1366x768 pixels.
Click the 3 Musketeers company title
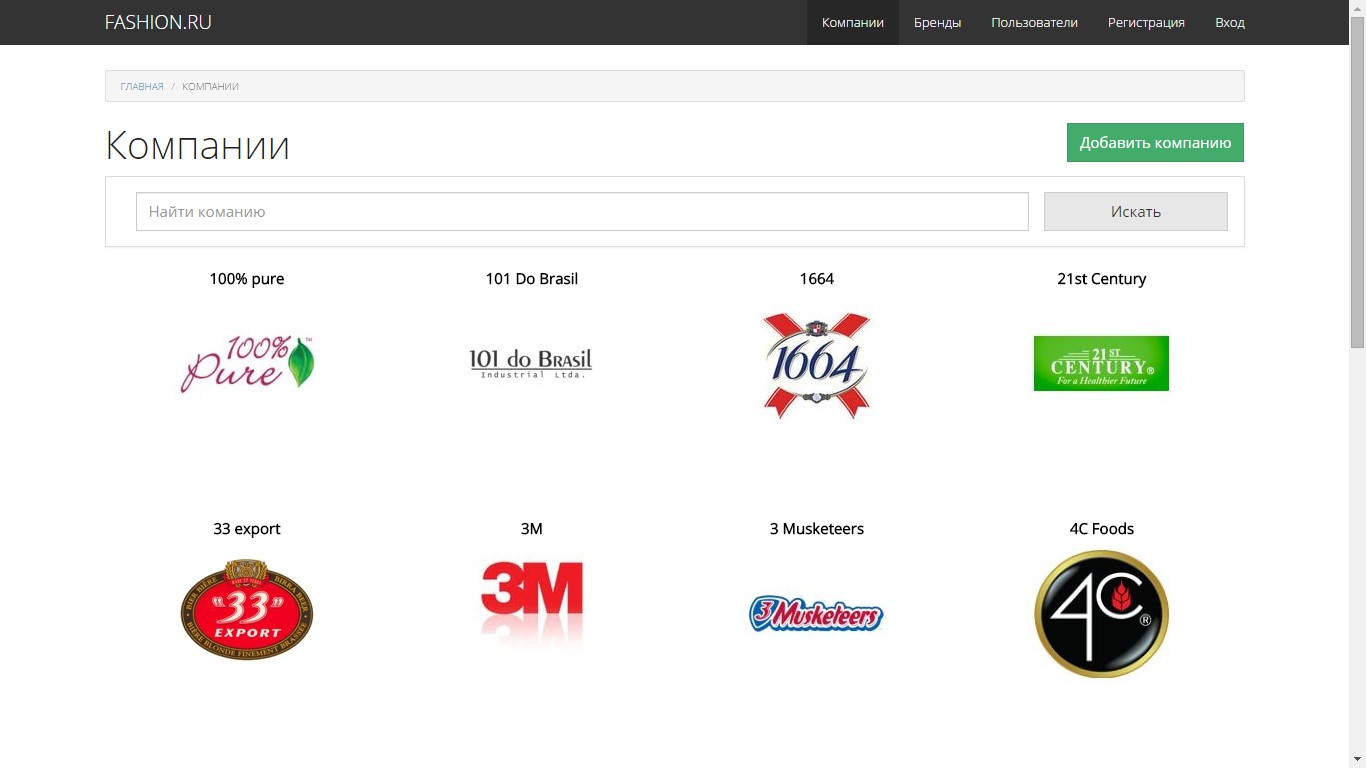[816, 529]
